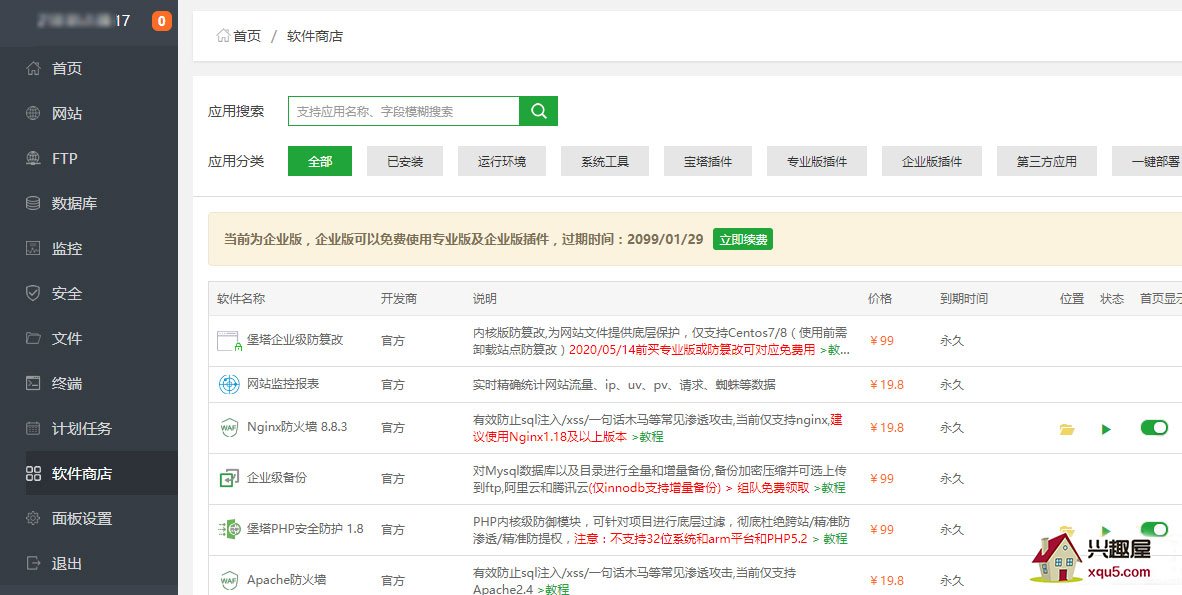
Task: Select the 企业版插件 category tab
Action: tap(932, 161)
